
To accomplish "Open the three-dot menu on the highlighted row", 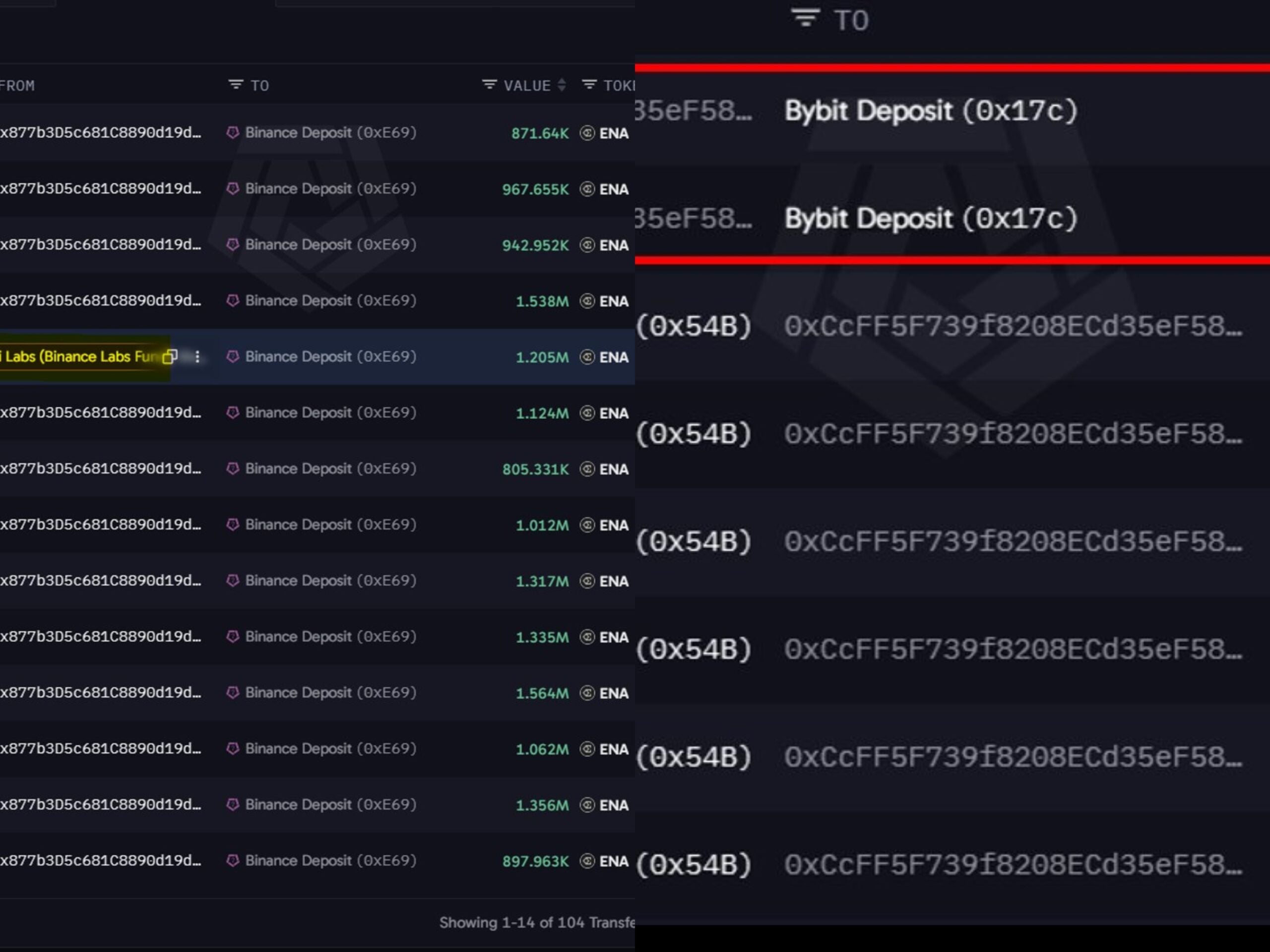I will [x=197, y=357].
